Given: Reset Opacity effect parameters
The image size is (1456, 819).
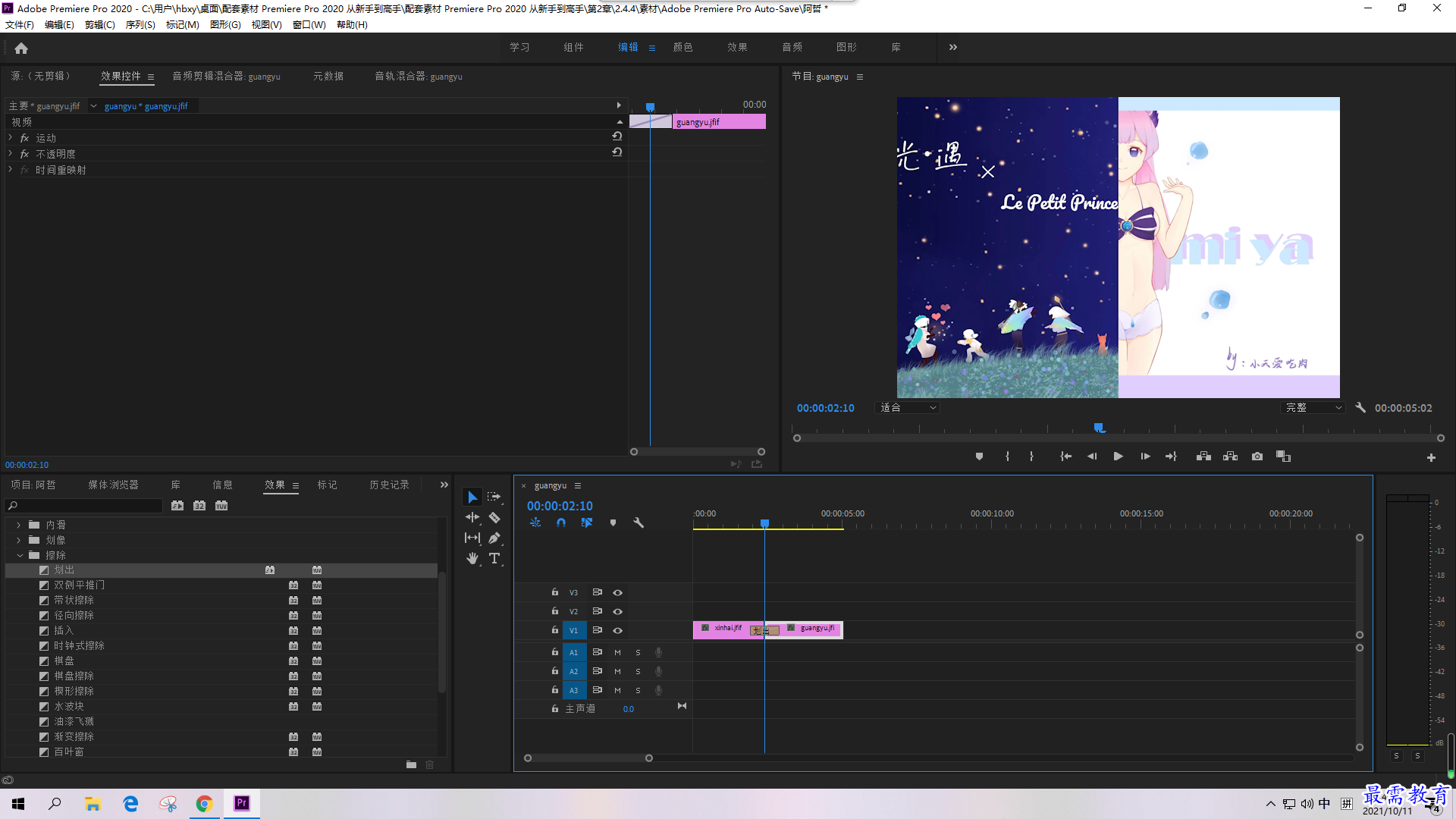Looking at the screenshot, I should tap(617, 152).
